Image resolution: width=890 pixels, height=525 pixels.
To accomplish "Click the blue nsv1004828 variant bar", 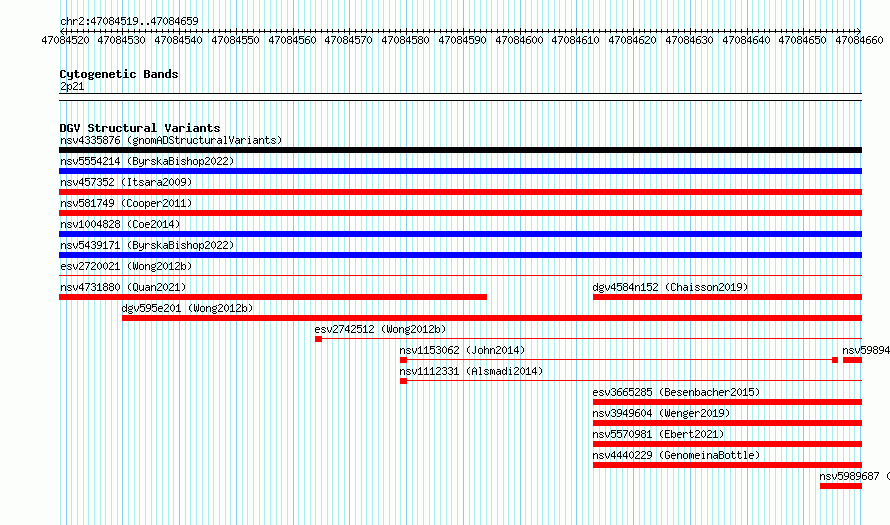I will 460,234.
